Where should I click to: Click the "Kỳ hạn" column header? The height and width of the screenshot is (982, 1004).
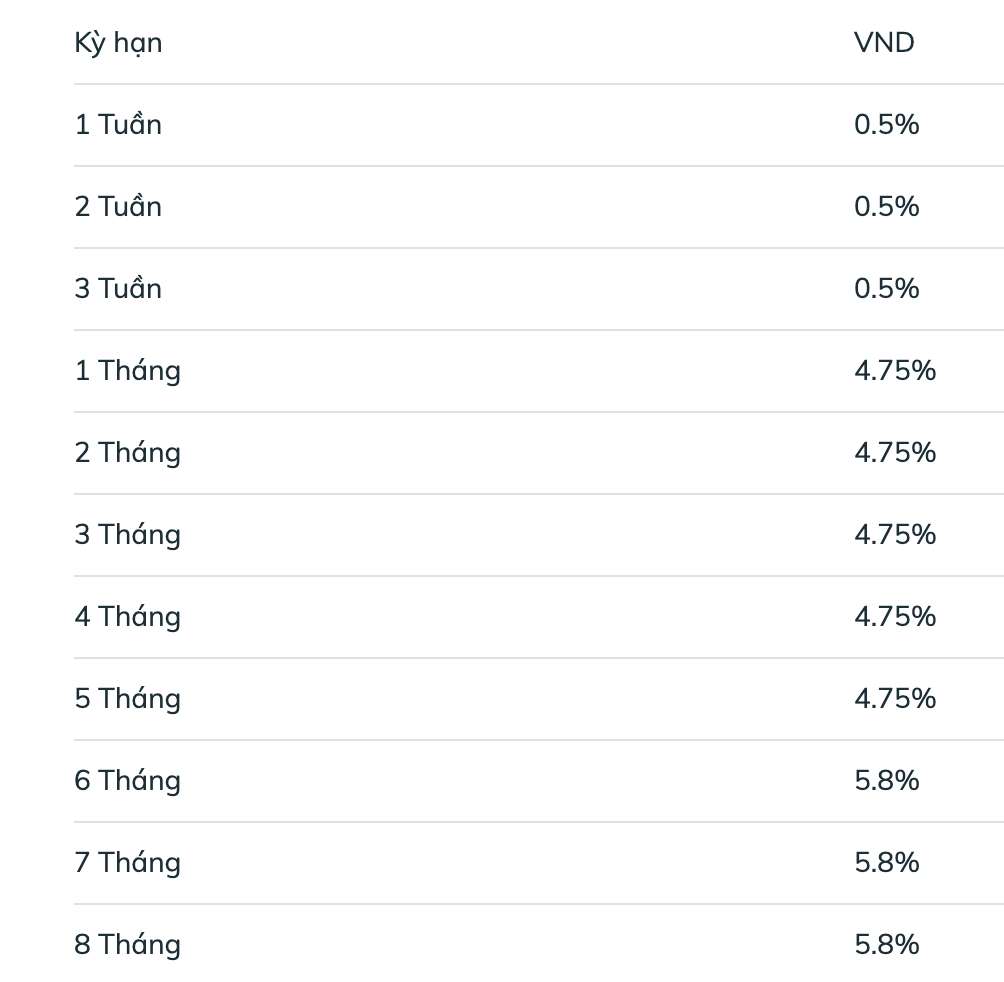coord(118,43)
